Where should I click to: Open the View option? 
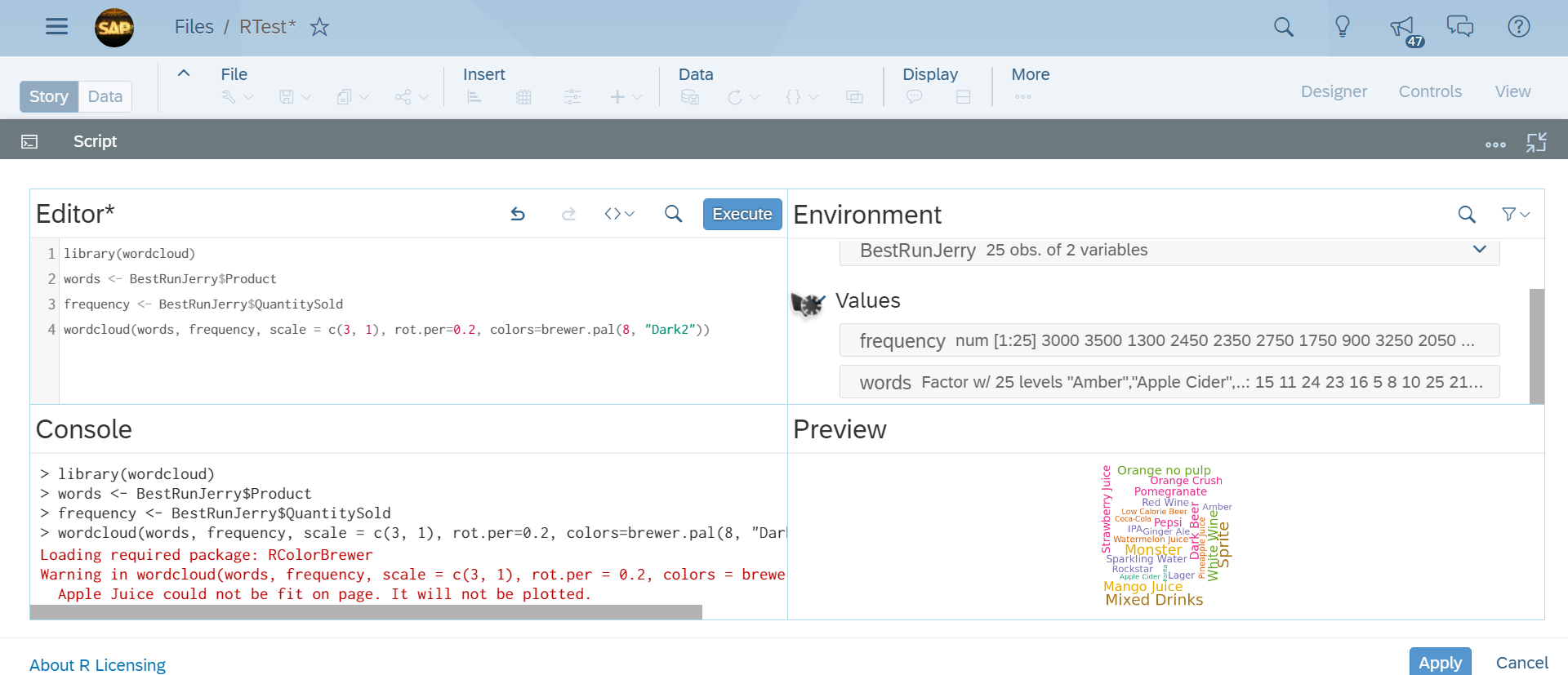pyautogui.click(x=1512, y=91)
